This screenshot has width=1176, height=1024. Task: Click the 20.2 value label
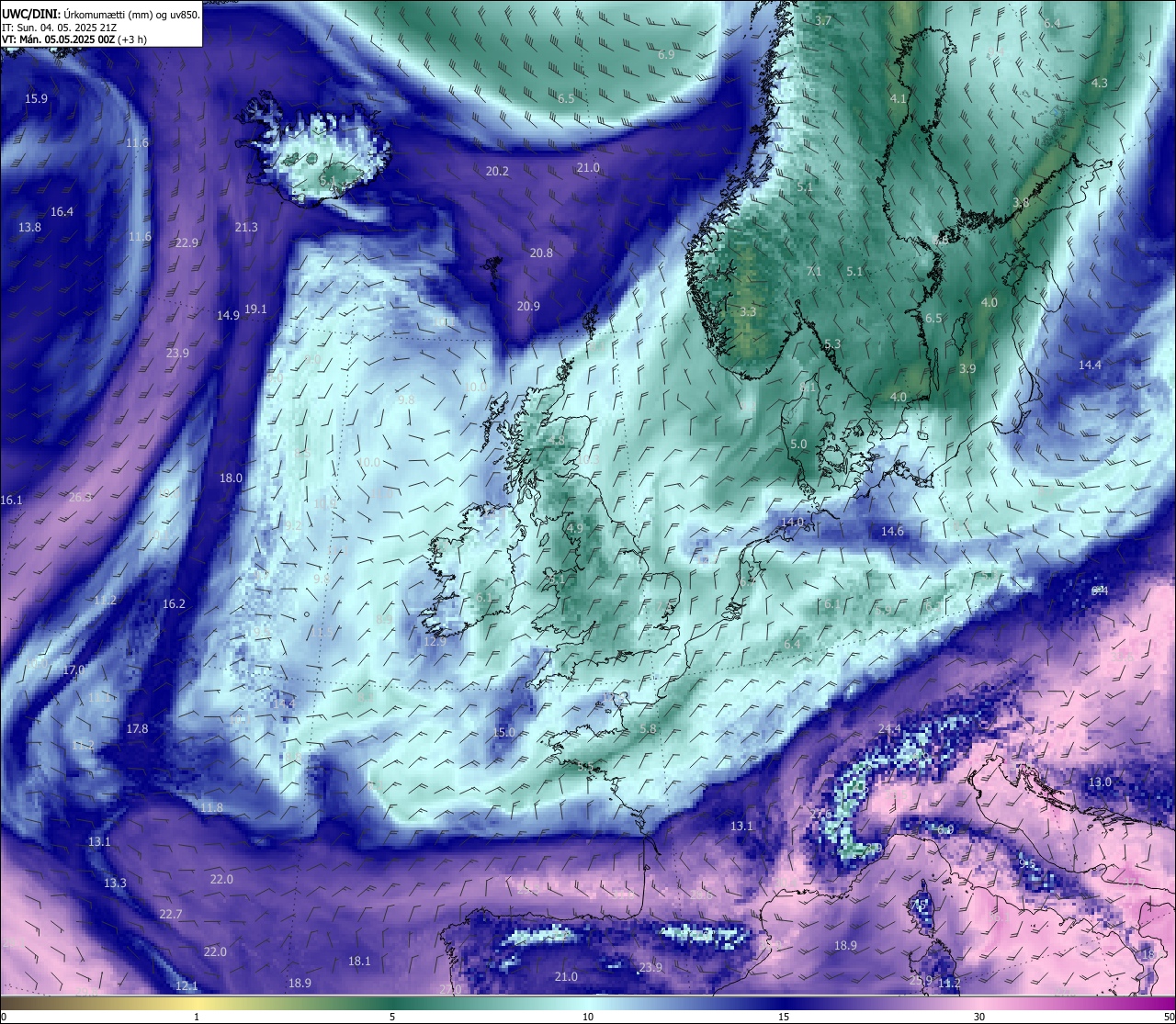point(497,171)
